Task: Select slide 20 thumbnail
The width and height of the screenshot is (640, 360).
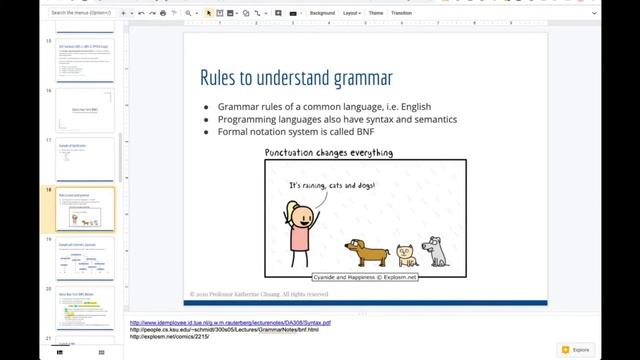Action: tap(85, 308)
